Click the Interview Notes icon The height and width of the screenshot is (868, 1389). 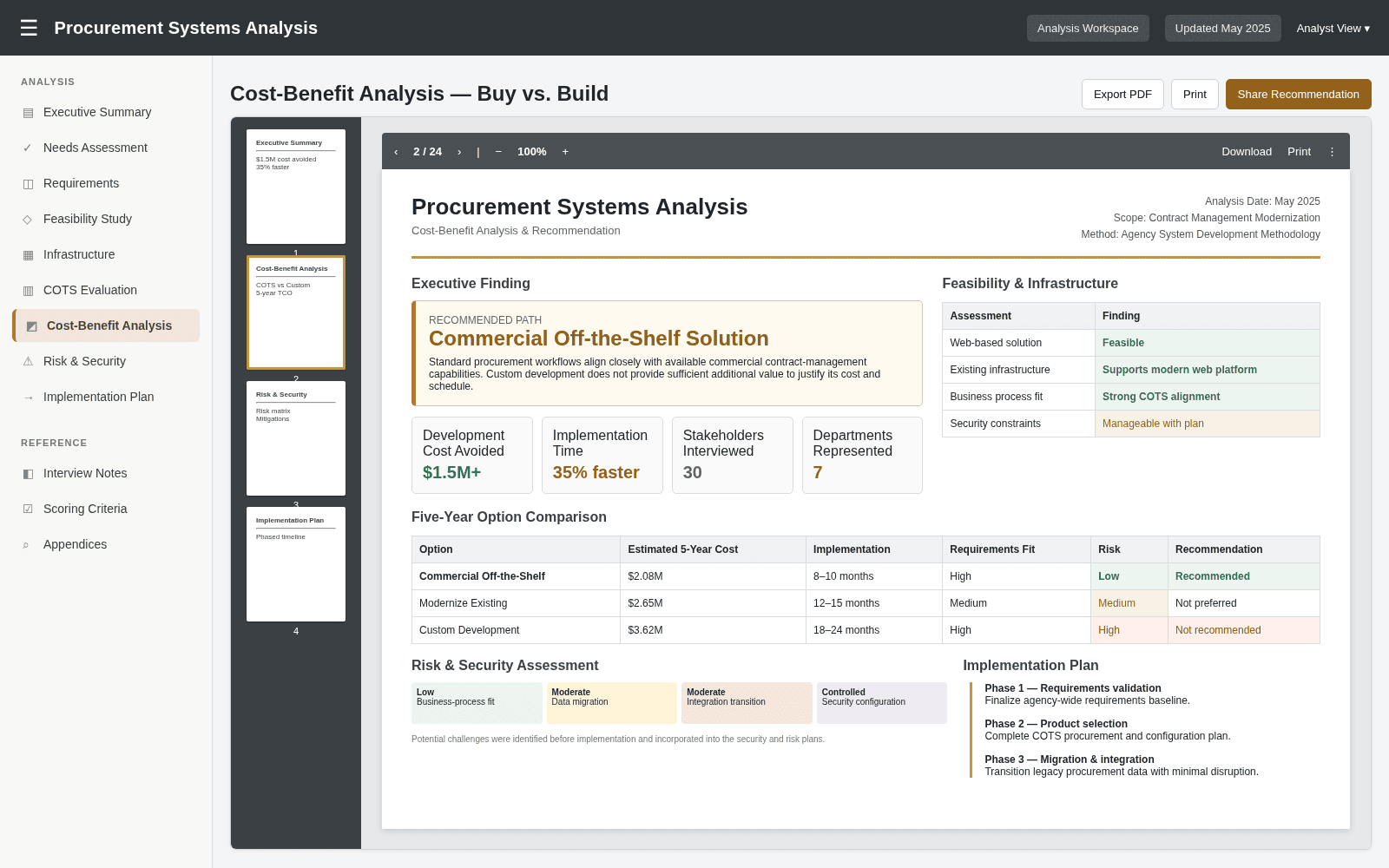coord(28,474)
